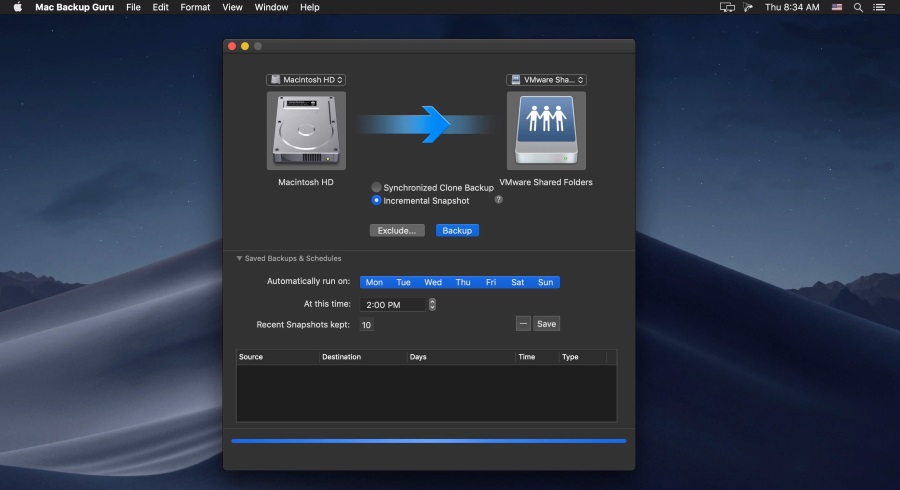
Task: Click the 'Automatically run on:' label
Action: 308,281
